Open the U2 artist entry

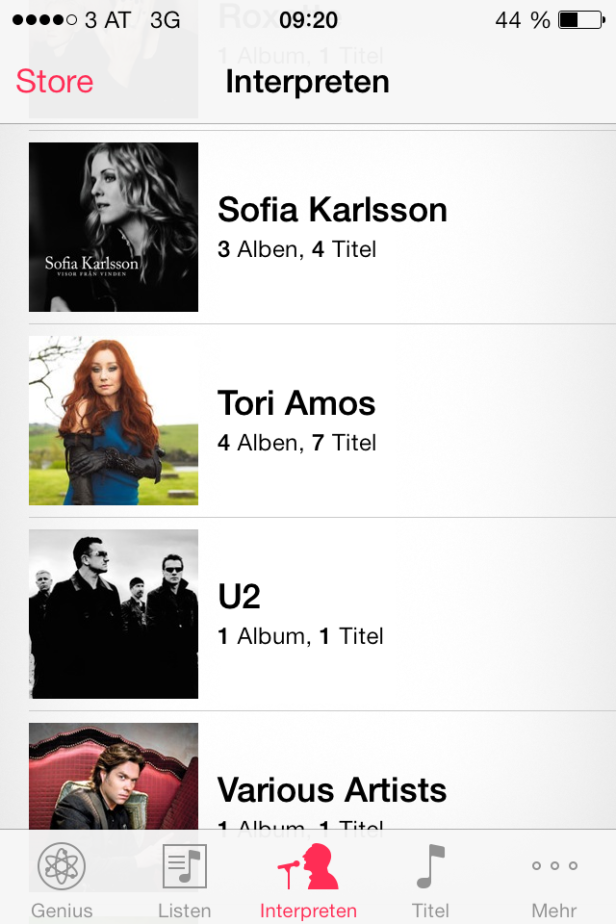pos(322,614)
